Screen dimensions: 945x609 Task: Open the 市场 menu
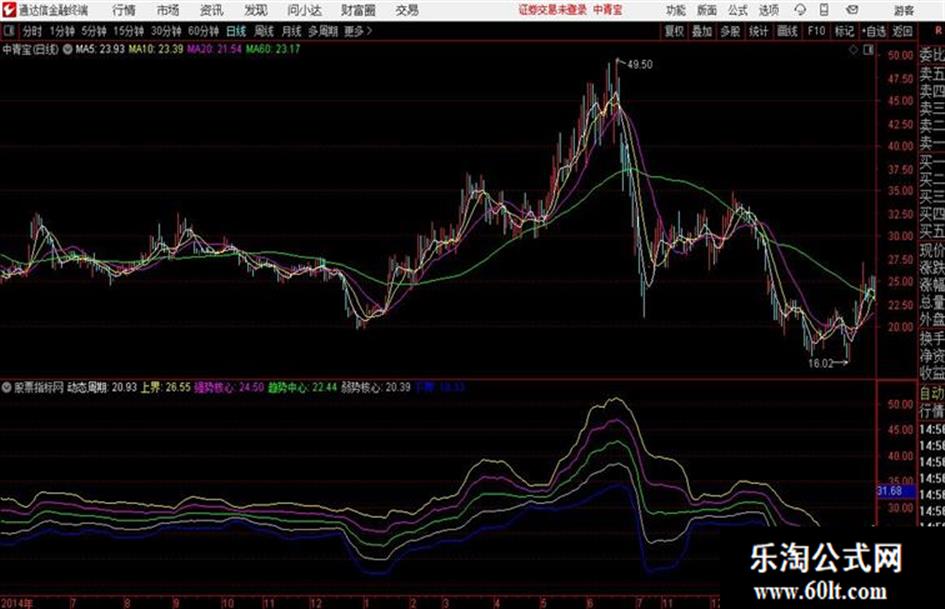[x=168, y=10]
